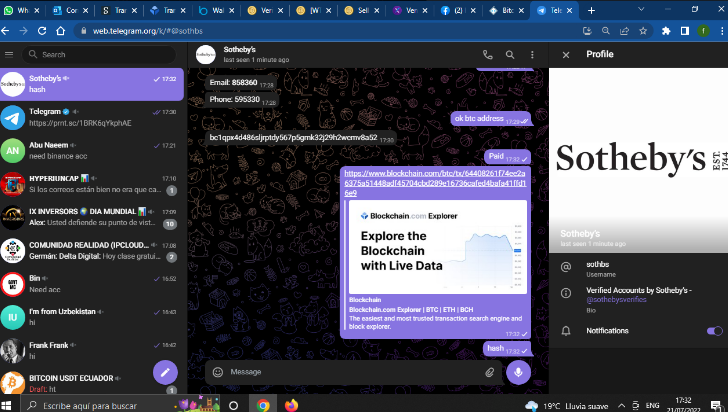Start a voice call with Sotheby's
Viewport: 728px width, 412px height.
coord(488,55)
